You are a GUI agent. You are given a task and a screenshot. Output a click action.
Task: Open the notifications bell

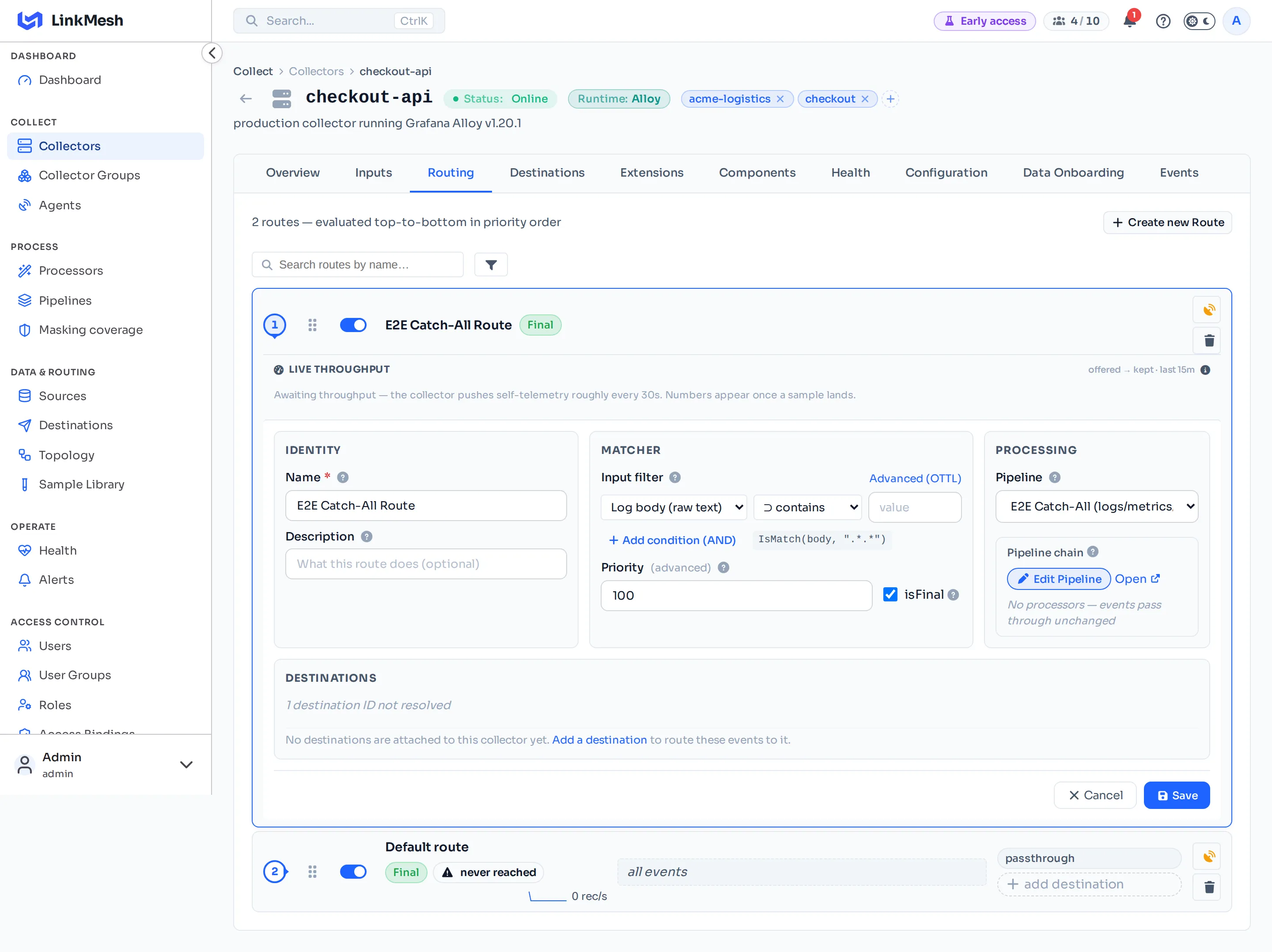(x=1129, y=21)
